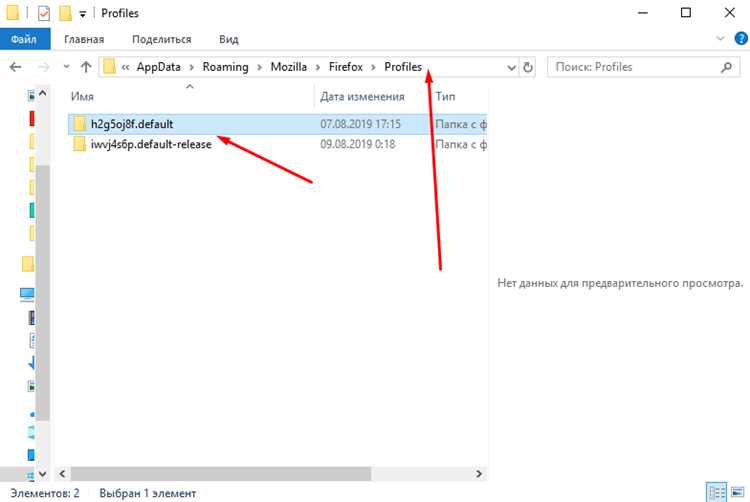The image size is (750, 502).
Task: Maximize the Profiles window
Action: point(686,13)
